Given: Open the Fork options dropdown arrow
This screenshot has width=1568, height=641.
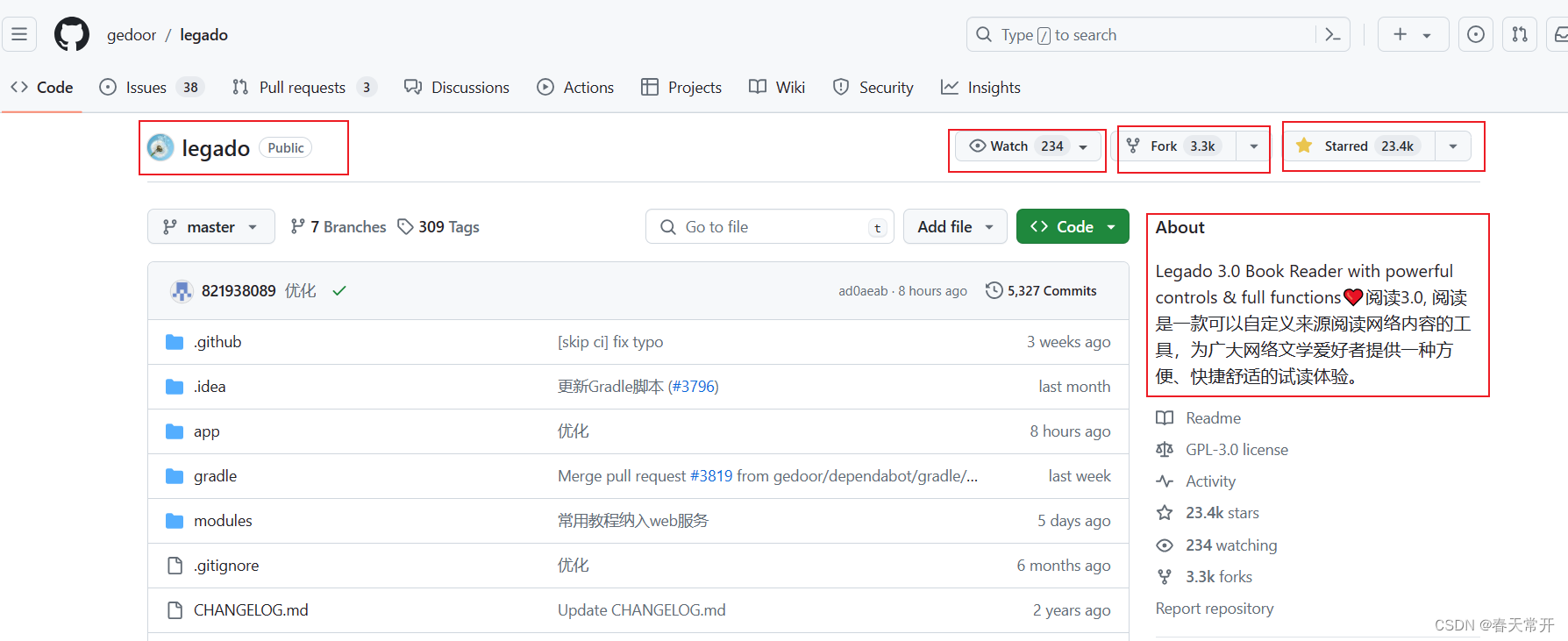Looking at the screenshot, I should pos(1254,146).
